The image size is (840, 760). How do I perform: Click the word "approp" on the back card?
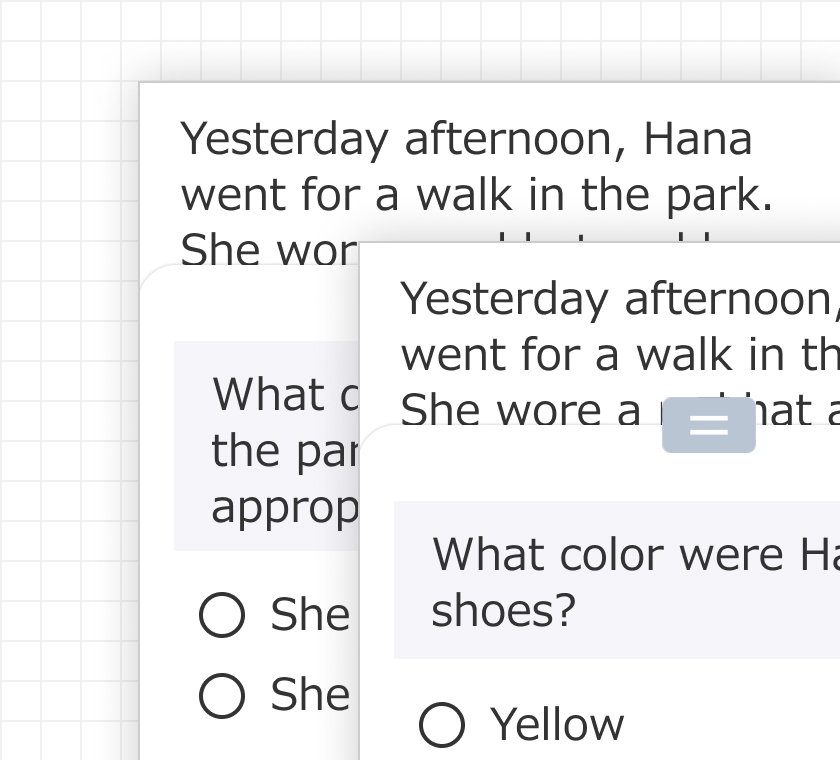pyautogui.click(x=284, y=507)
